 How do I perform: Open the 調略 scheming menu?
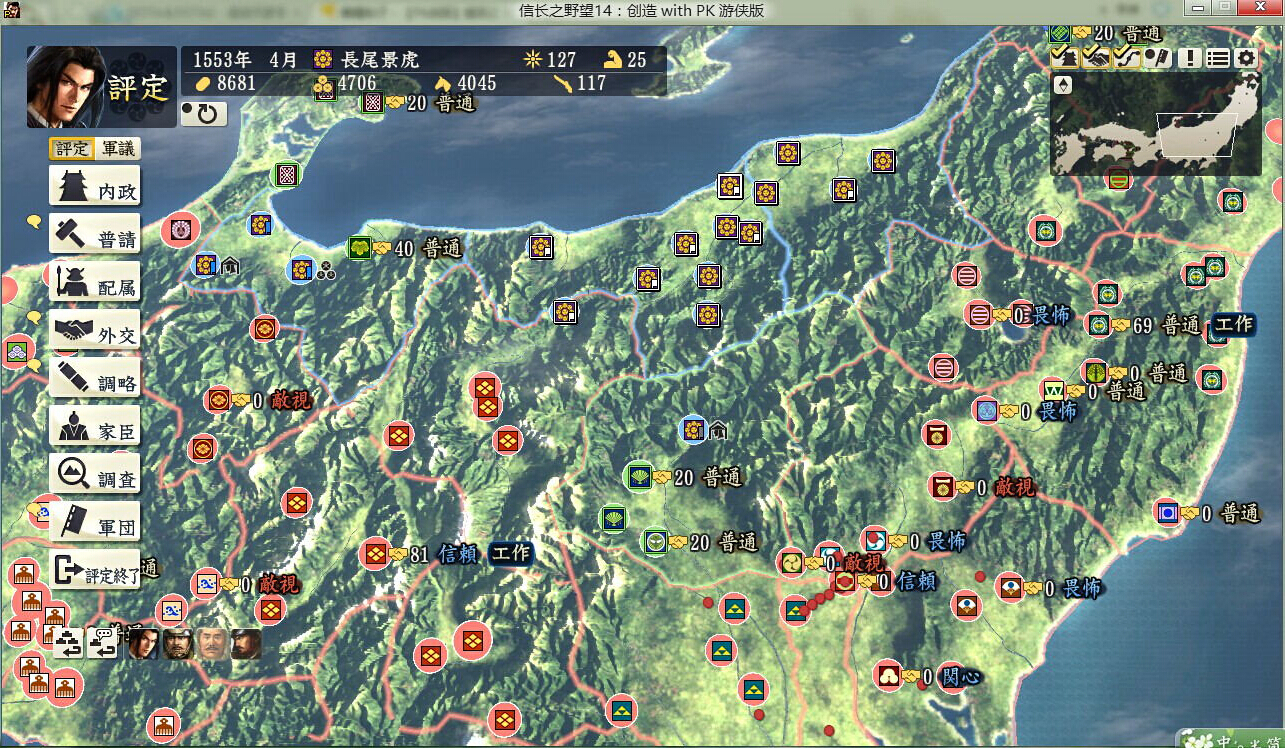coord(95,379)
